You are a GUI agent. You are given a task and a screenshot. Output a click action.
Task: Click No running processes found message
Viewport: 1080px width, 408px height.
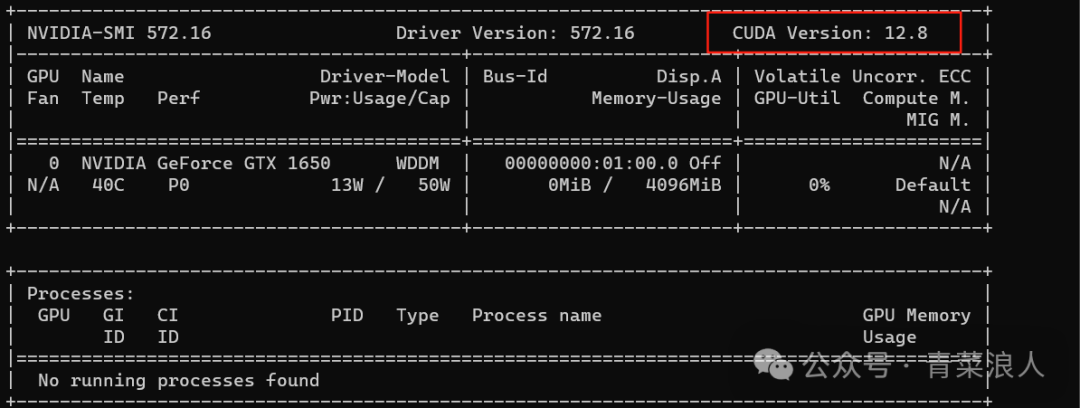[178, 380]
